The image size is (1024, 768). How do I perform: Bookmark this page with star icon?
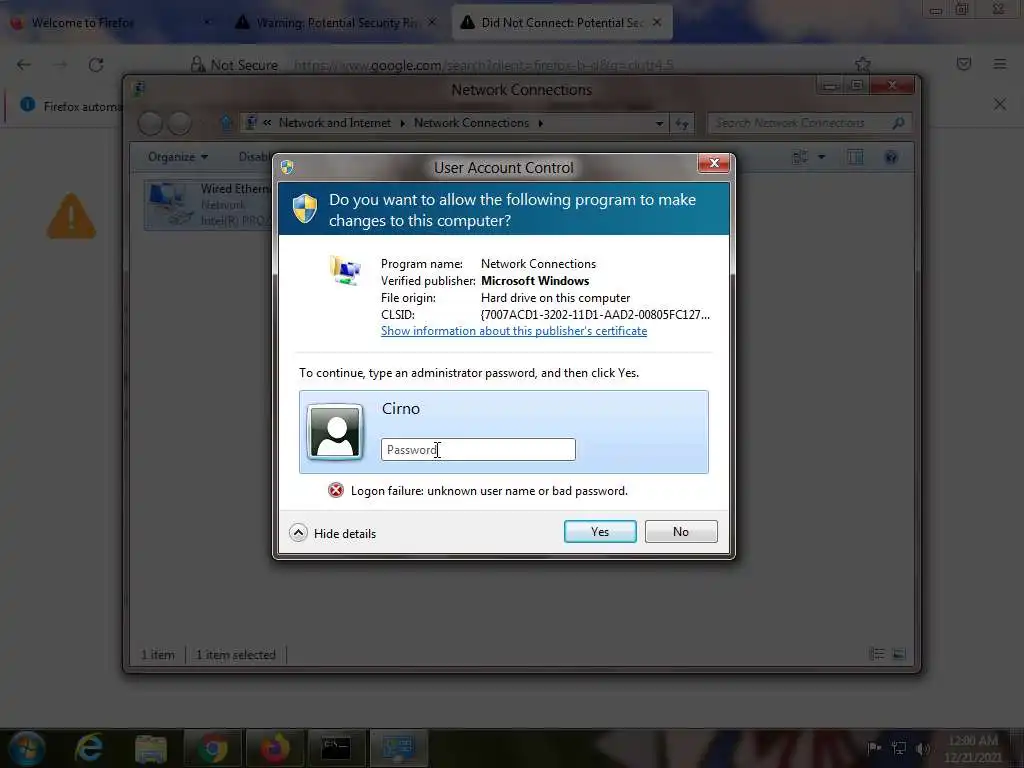[x=862, y=64]
